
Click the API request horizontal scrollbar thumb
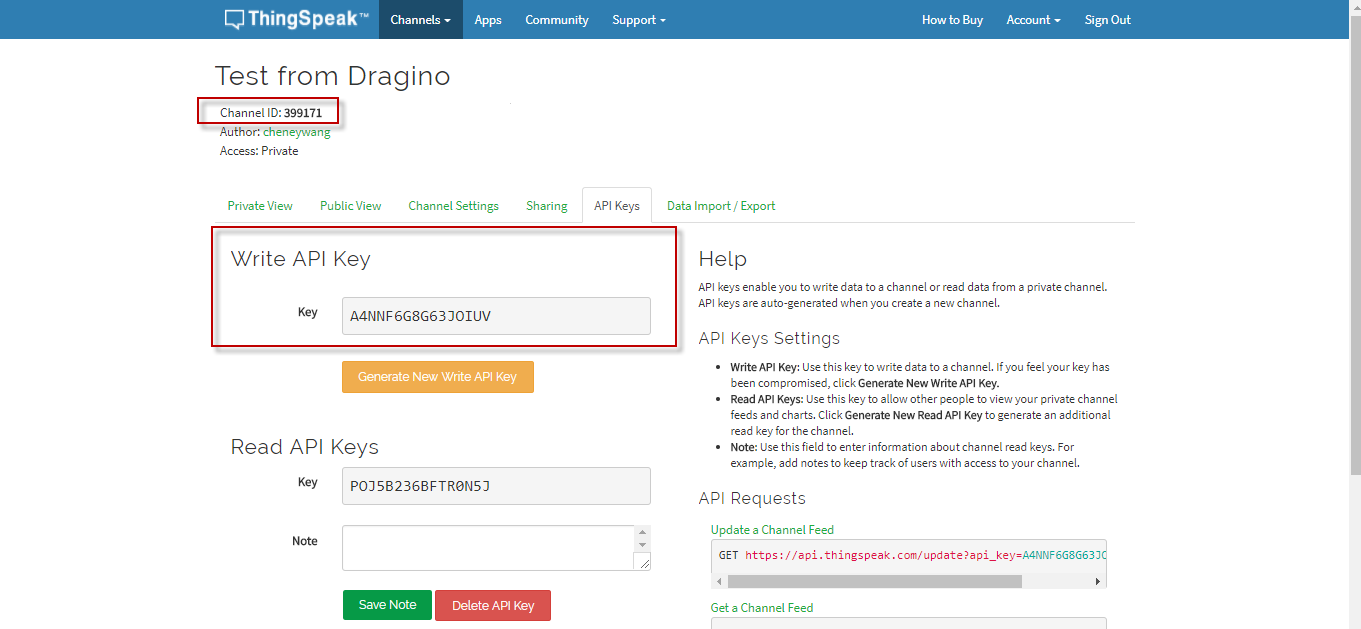click(875, 581)
